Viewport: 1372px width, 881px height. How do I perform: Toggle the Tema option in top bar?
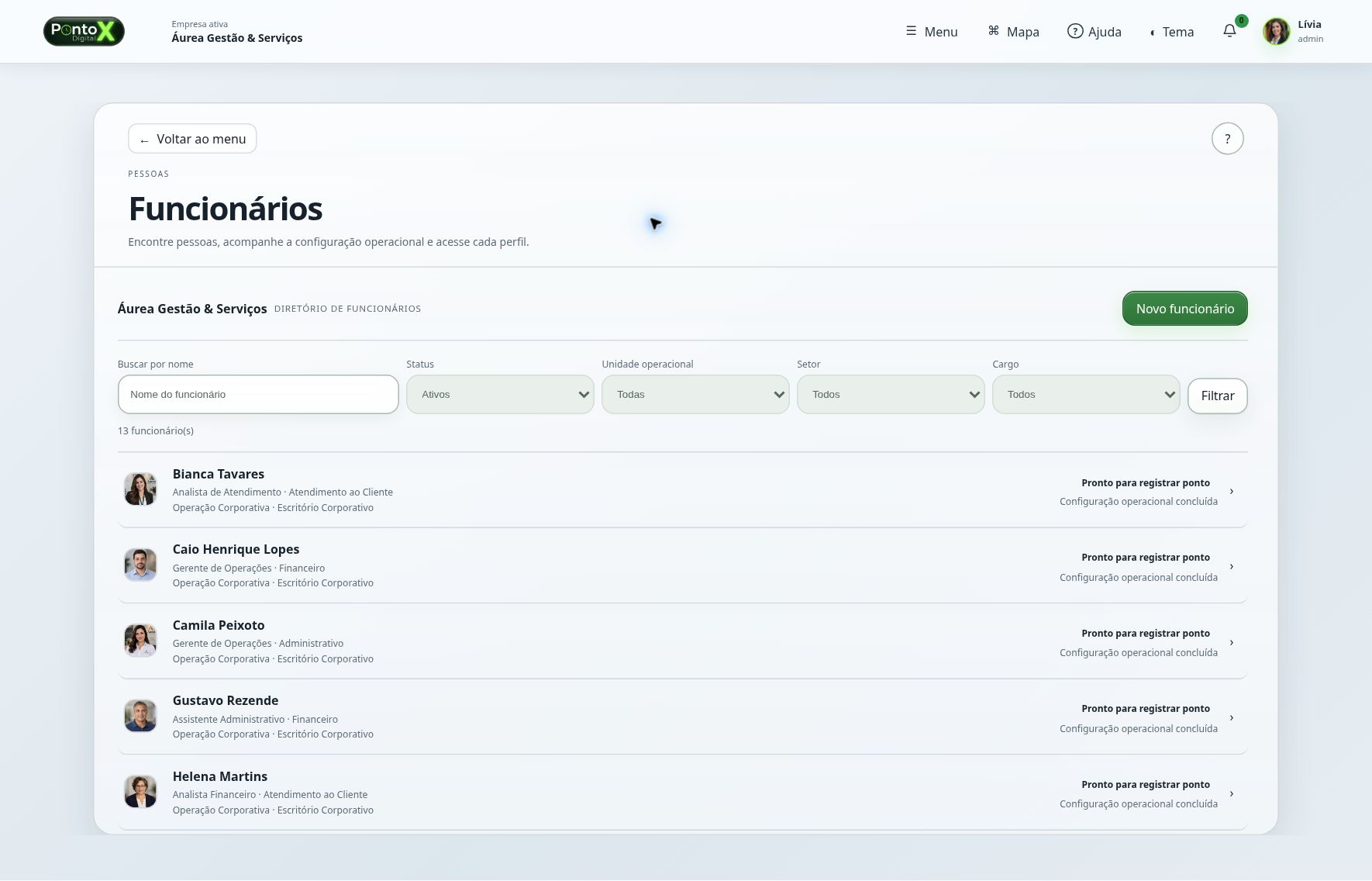(x=1172, y=32)
